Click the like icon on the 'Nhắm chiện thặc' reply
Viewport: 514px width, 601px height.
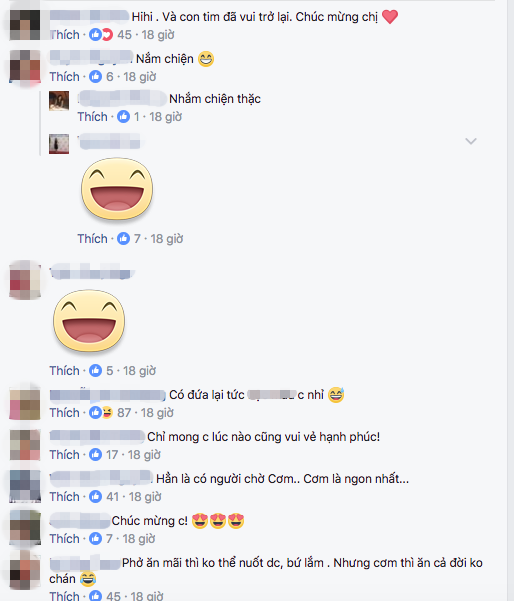coord(123,117)
